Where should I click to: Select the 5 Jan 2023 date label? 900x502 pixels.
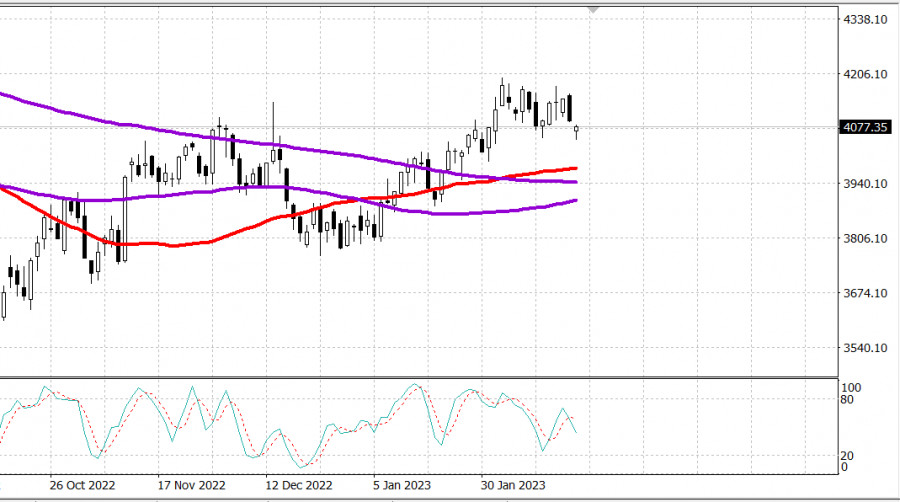pos(402,485)
